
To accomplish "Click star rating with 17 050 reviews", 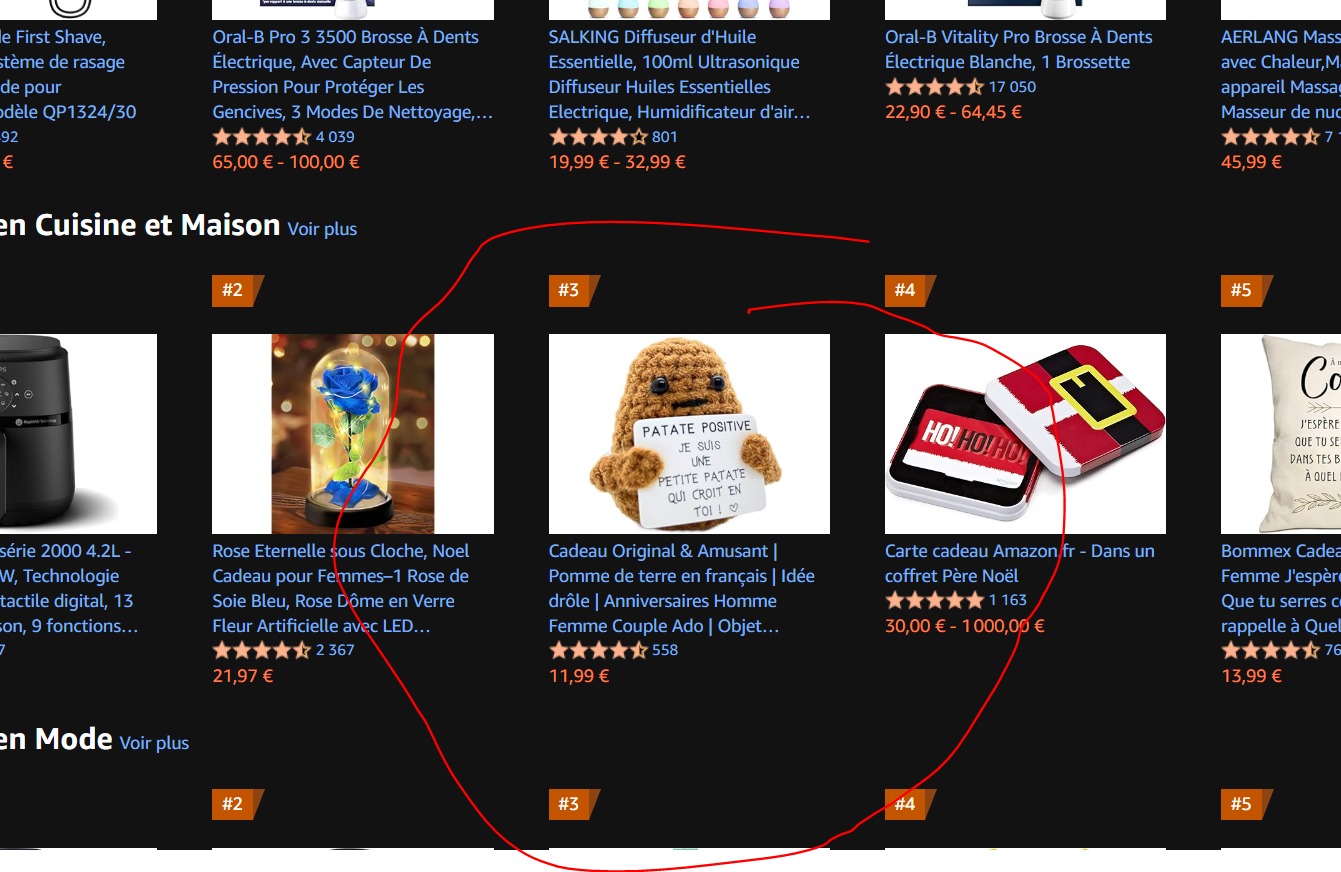I will tap(934, 87).
